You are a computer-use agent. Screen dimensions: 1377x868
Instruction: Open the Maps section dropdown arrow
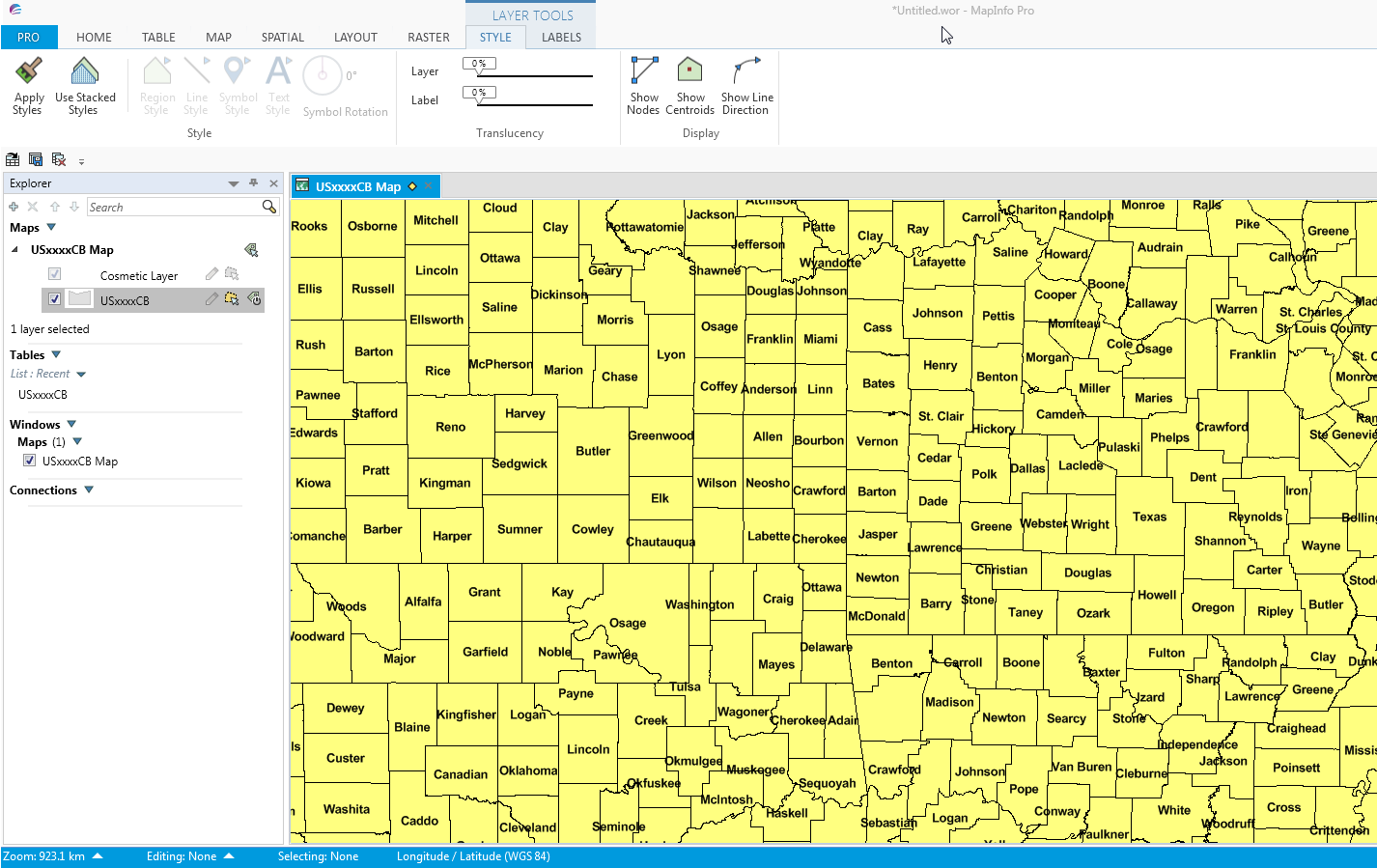click(x=51, y=227)
